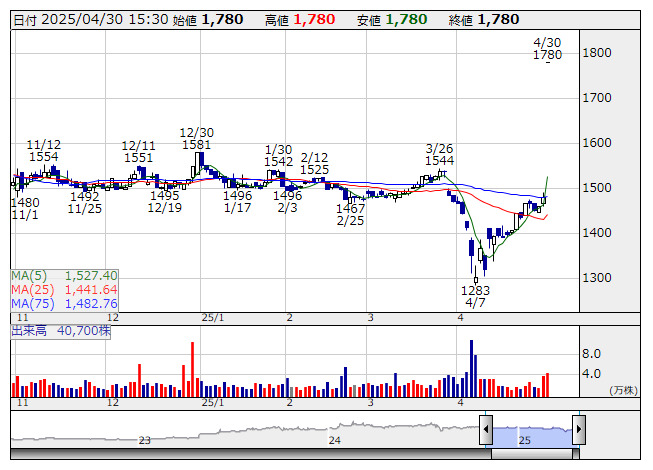Click the 4/7 1283 low annotation
Image resolution: width=653 pixels, height=470 pixels.
475,296
